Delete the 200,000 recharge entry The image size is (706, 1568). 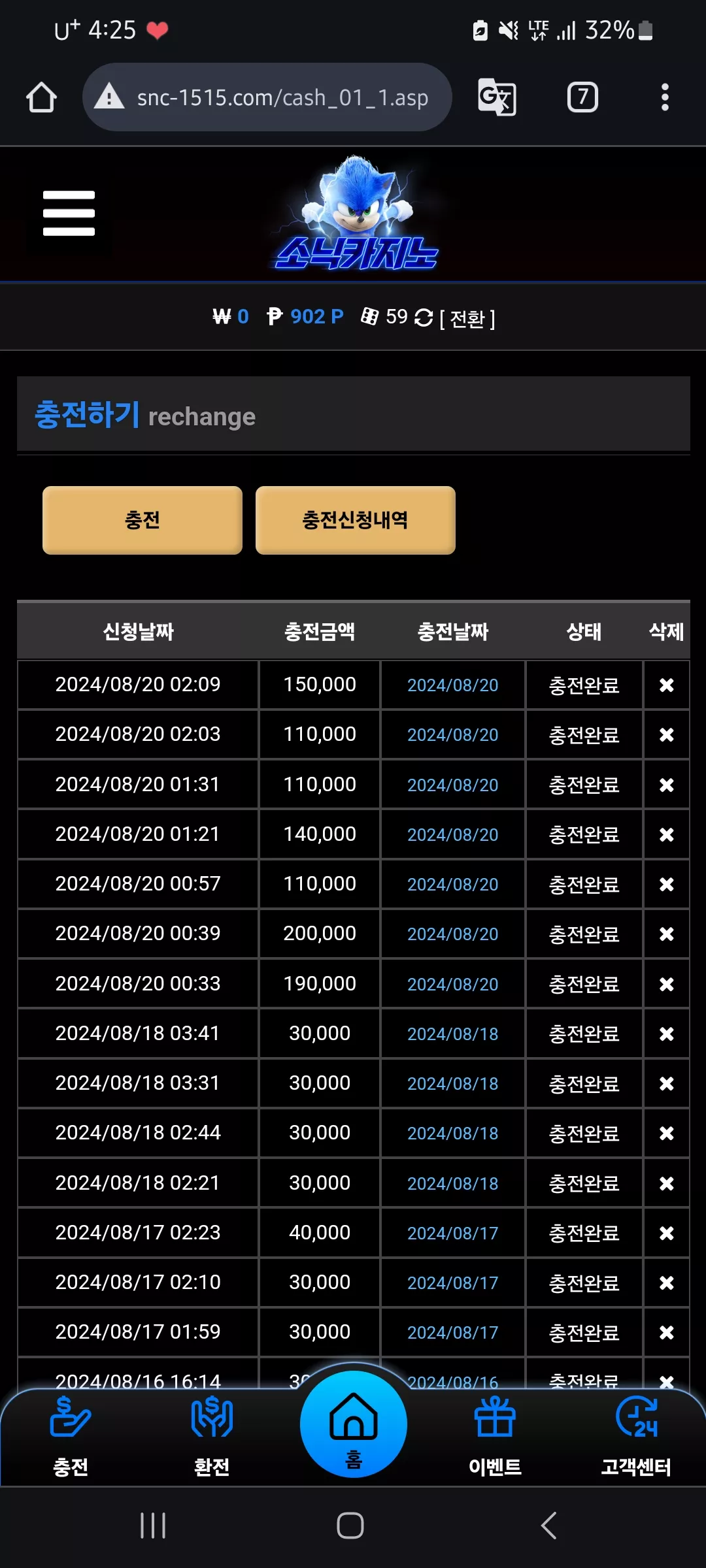(x=667, y=934)
